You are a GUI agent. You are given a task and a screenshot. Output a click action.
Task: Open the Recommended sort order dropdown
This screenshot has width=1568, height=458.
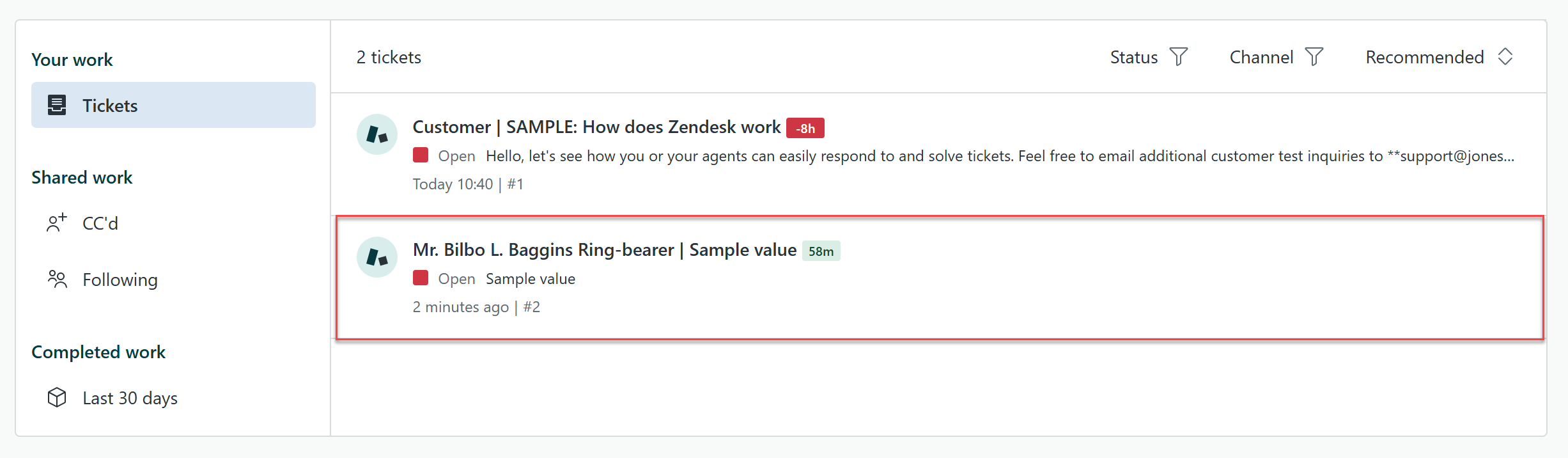point(1439,57)
